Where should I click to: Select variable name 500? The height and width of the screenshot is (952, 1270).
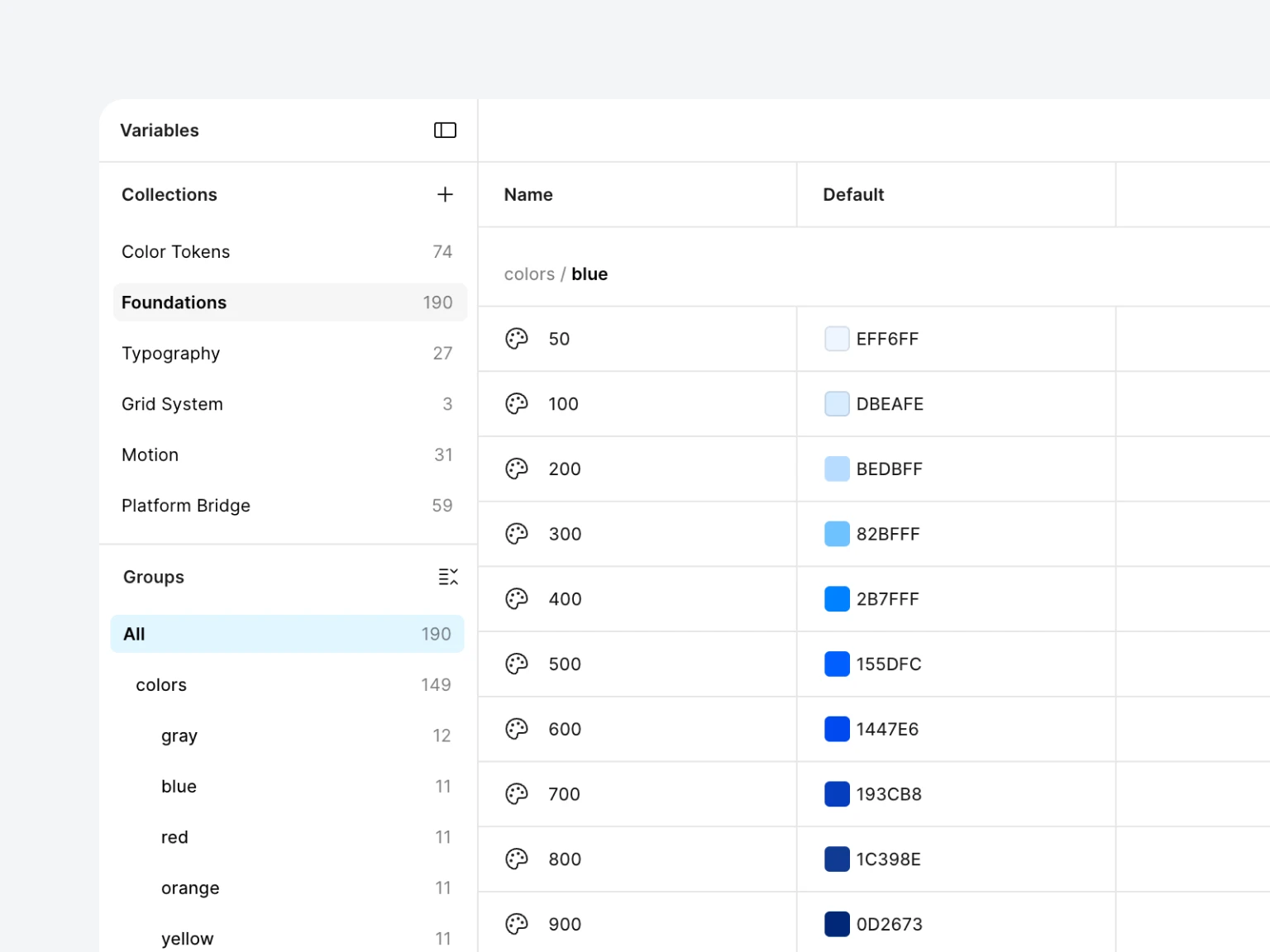coord(565,664)
